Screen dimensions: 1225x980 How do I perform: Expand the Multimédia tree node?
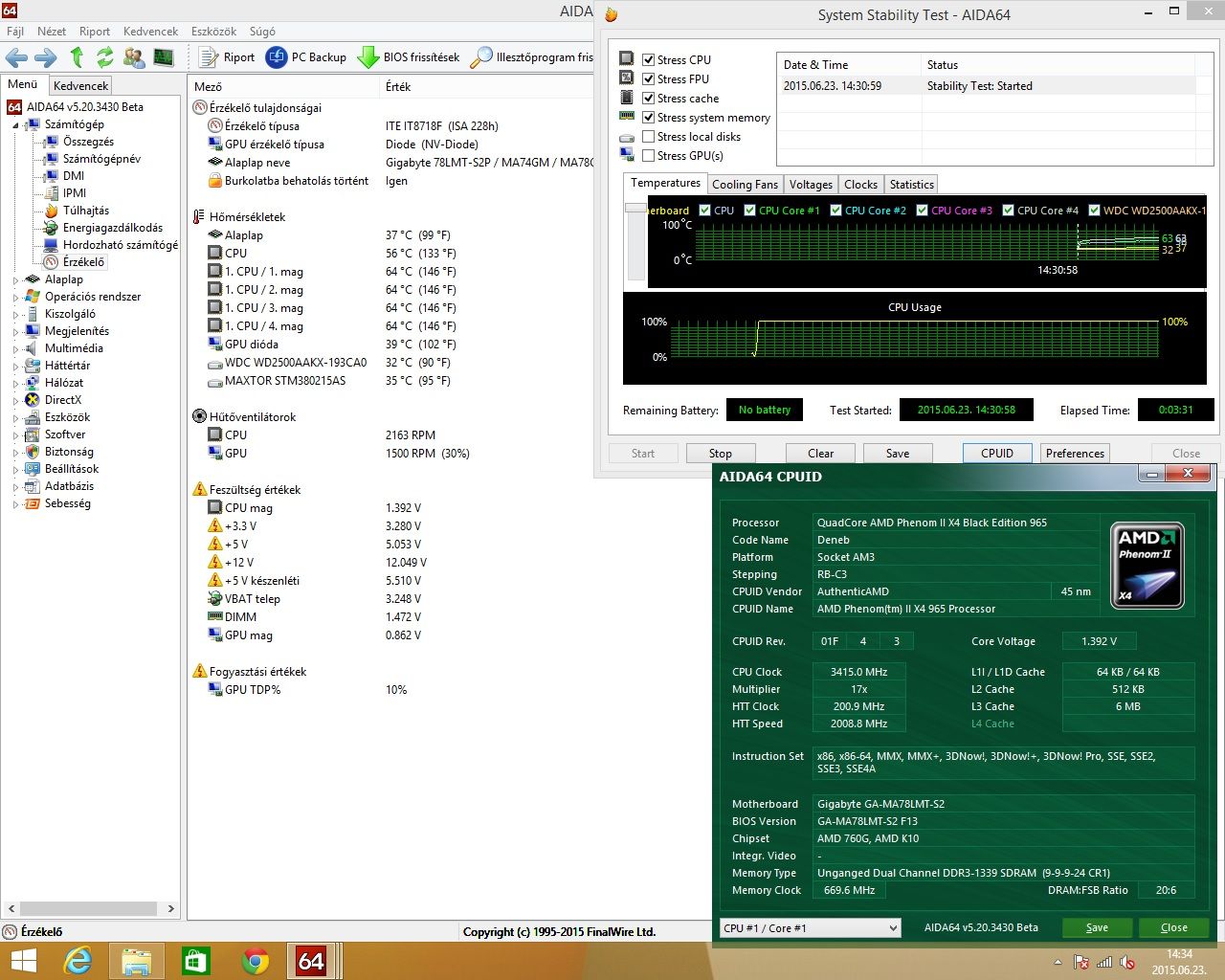16,348
